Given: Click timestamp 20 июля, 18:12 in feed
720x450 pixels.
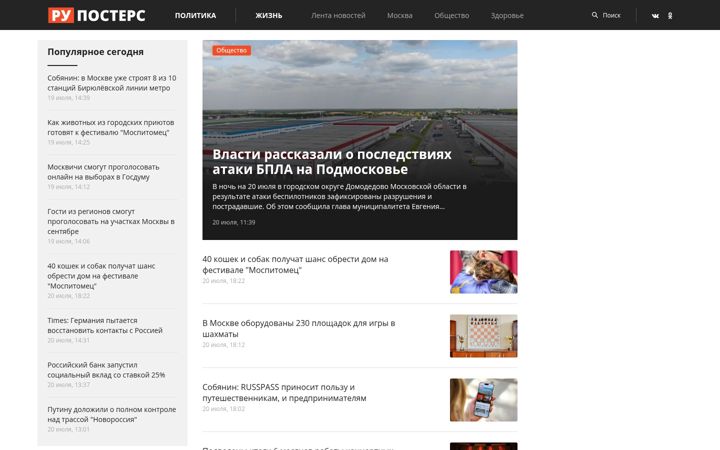Looking at the screenshot, I should pos(224,344).
